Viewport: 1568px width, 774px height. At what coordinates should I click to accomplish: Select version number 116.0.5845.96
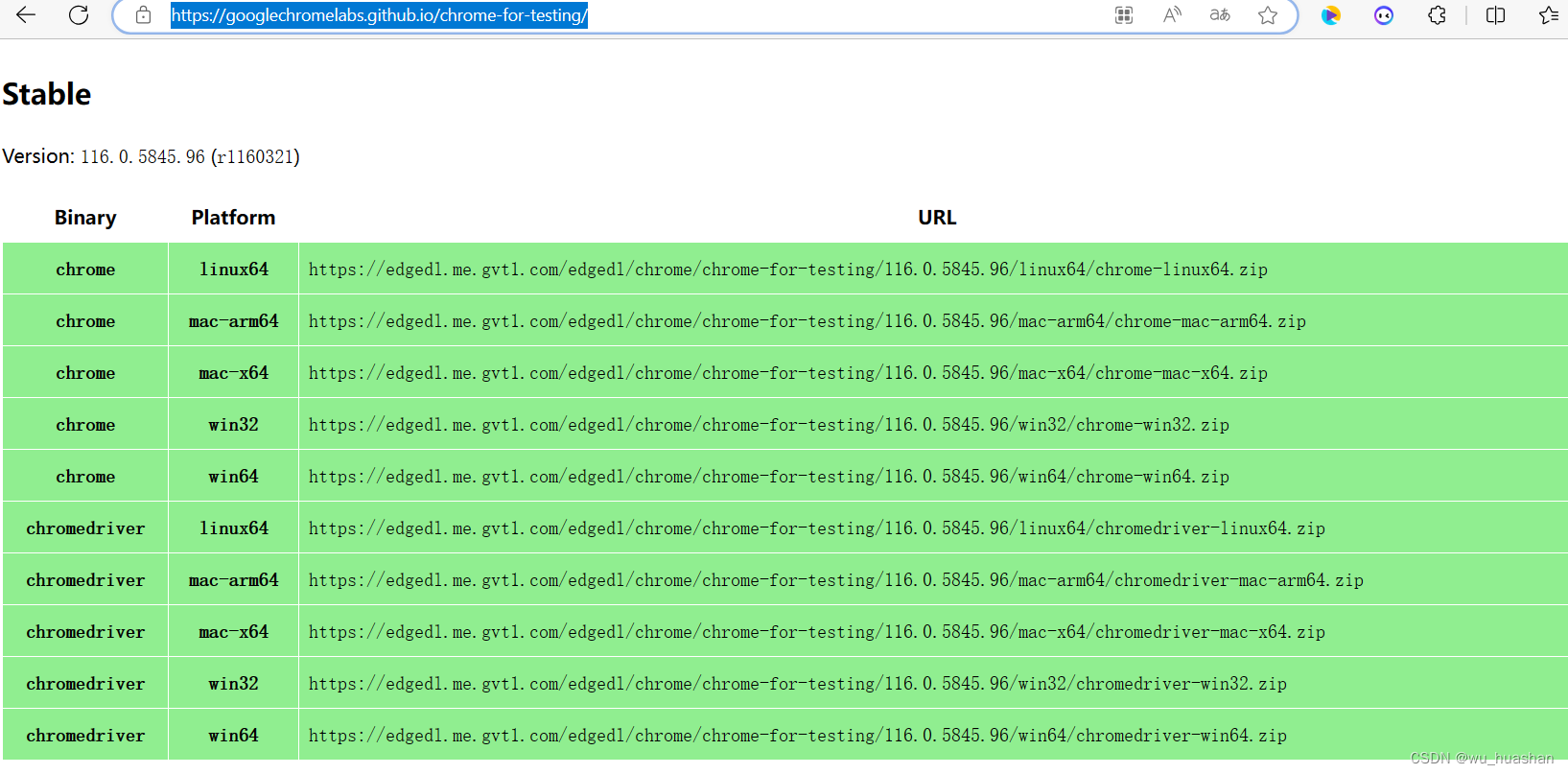(x=143, y=156)
